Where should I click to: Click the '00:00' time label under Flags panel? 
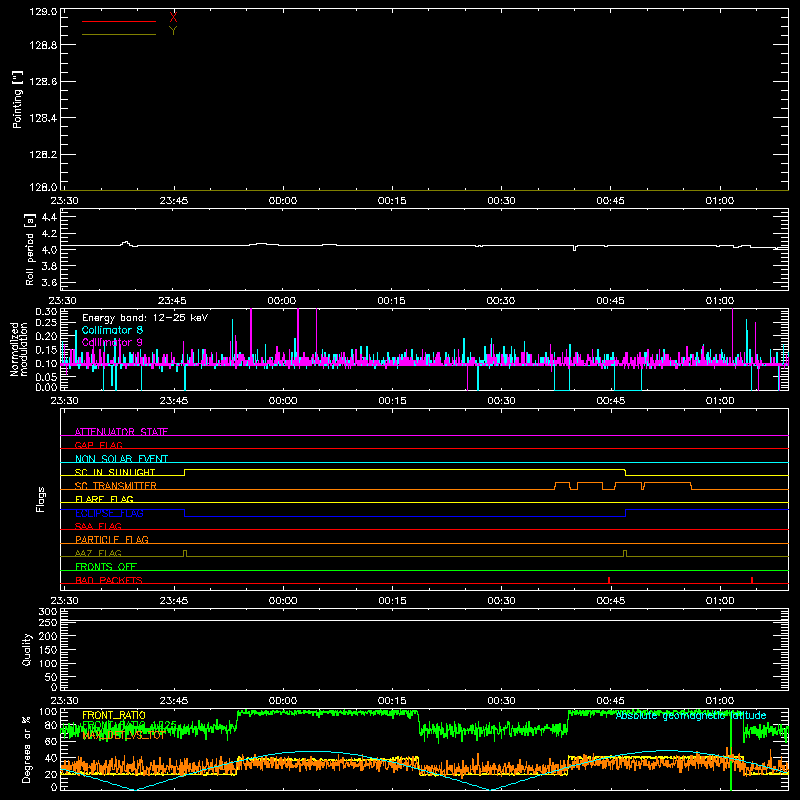283,601
